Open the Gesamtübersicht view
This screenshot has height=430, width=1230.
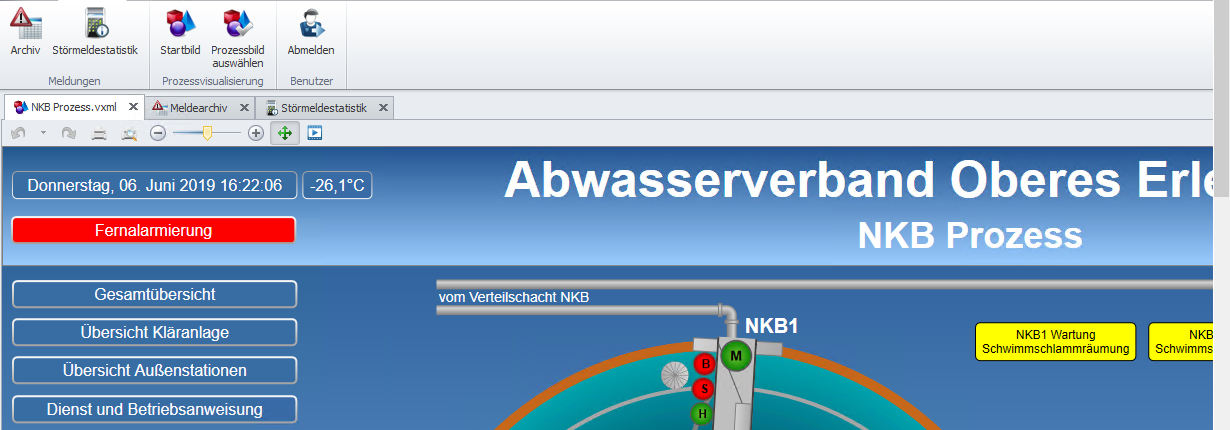(154, 294)
